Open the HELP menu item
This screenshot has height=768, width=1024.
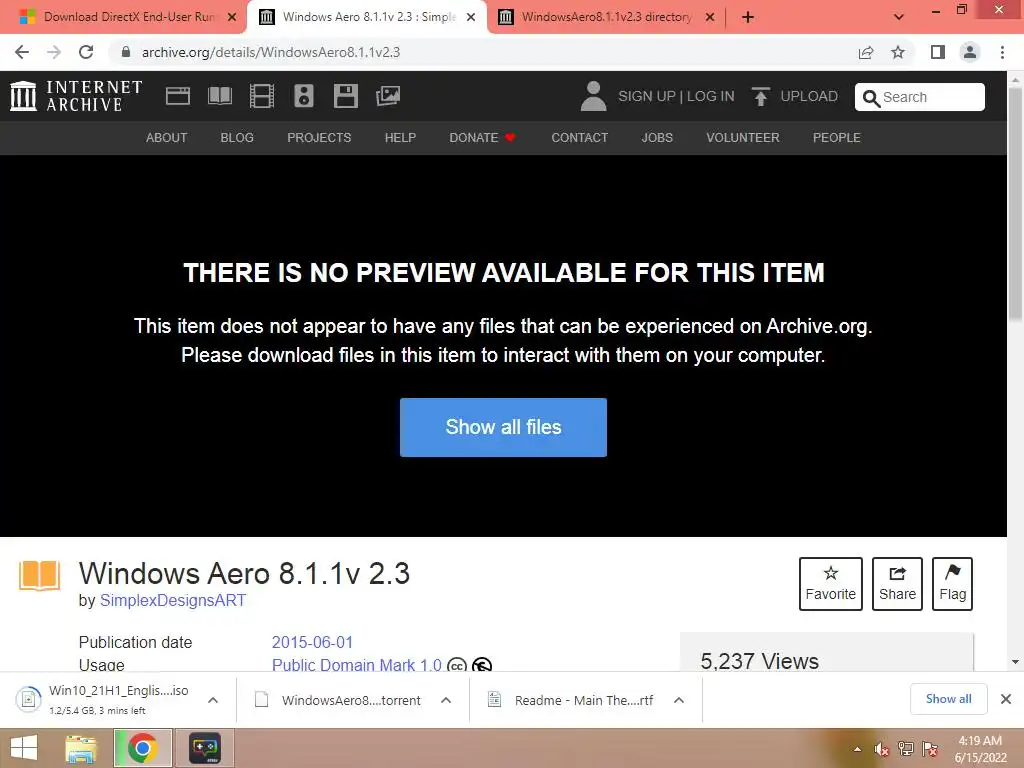(x=400, y=138)
